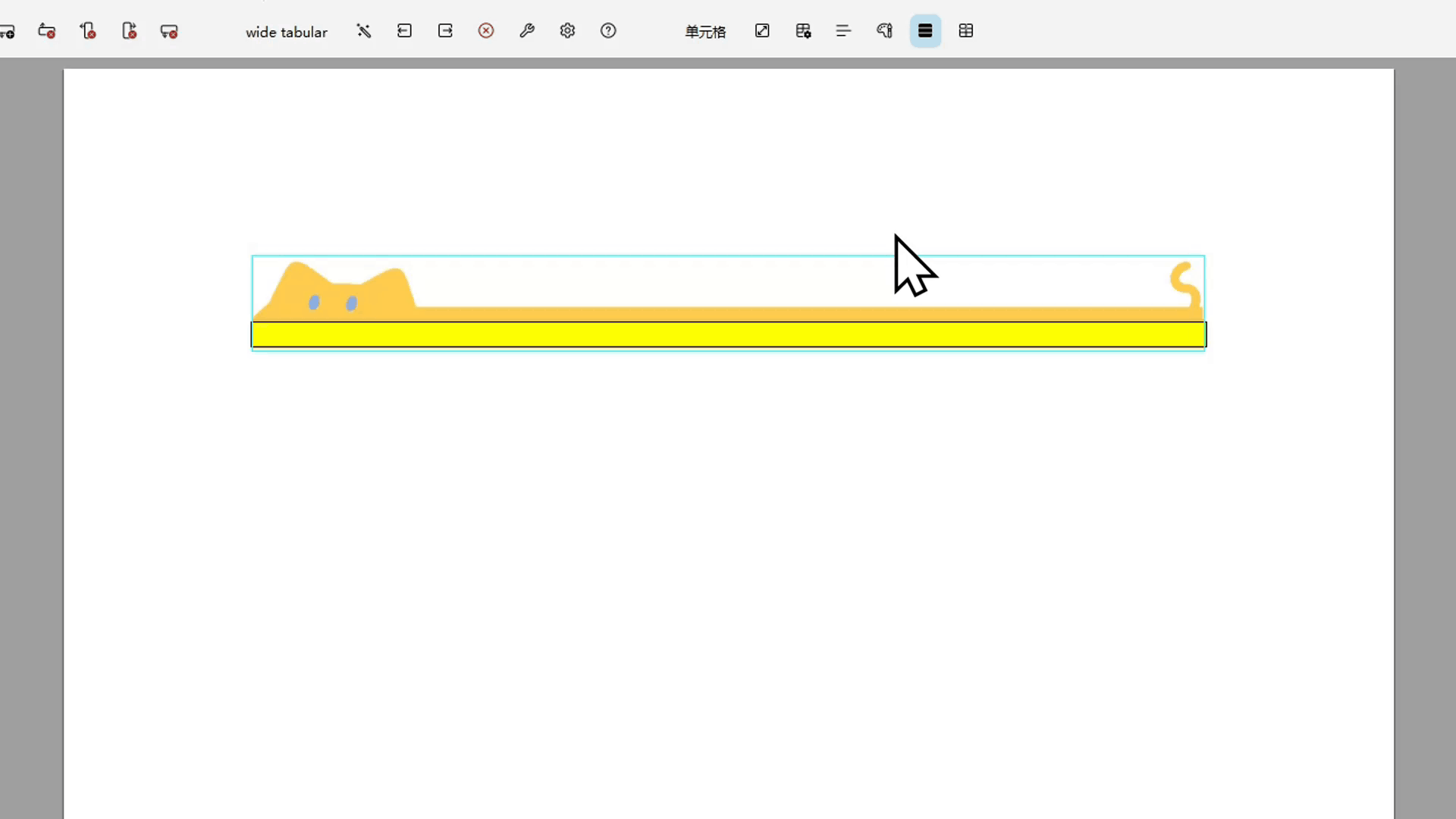Open the paint palette color icon
Image resolution: width=1456 pixels, height=819 pixels.
click(x=884, y=31)
